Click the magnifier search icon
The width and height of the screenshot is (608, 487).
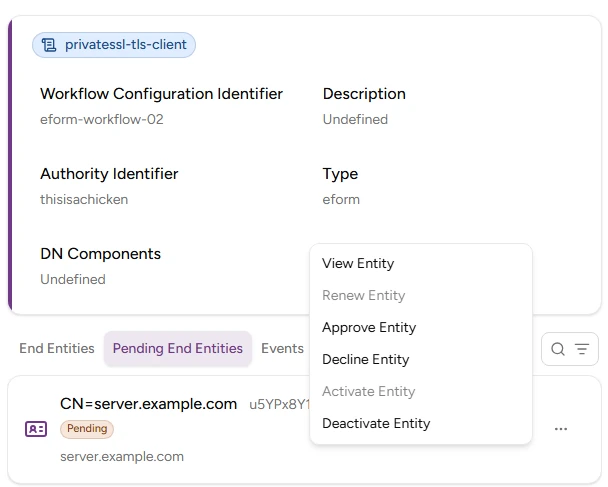tap(558, 349)
